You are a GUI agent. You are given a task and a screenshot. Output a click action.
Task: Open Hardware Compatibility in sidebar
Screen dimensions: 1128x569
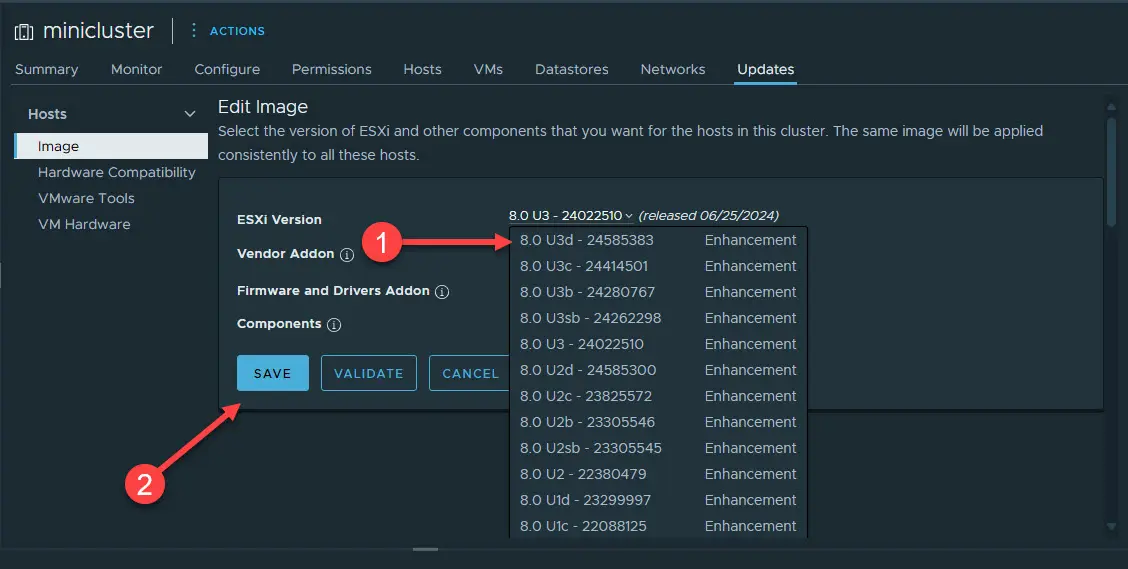tap(117, 172)
